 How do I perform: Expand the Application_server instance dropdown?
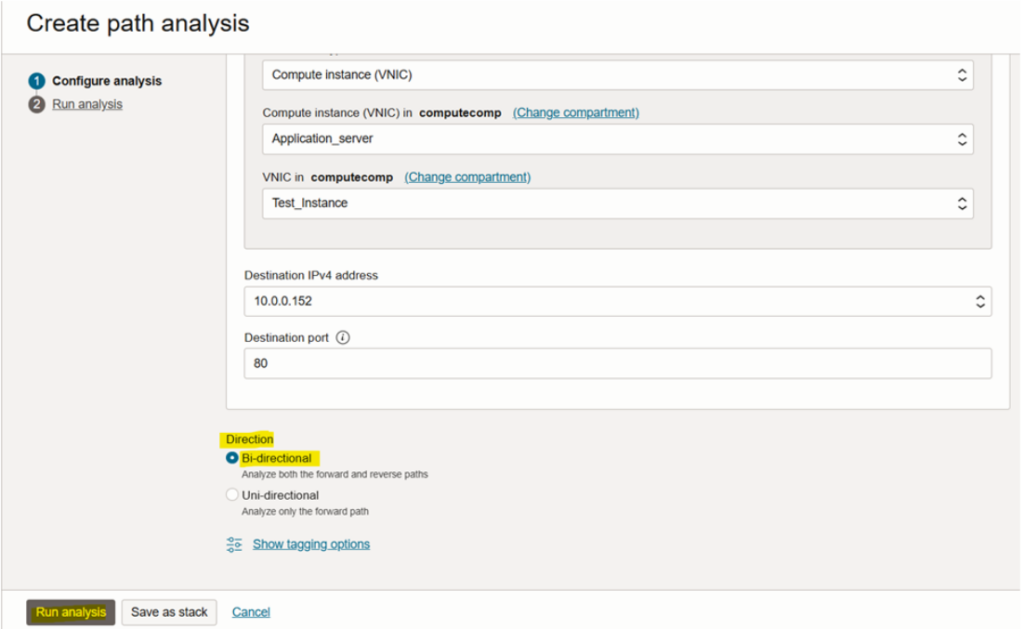tap(617, 139)
